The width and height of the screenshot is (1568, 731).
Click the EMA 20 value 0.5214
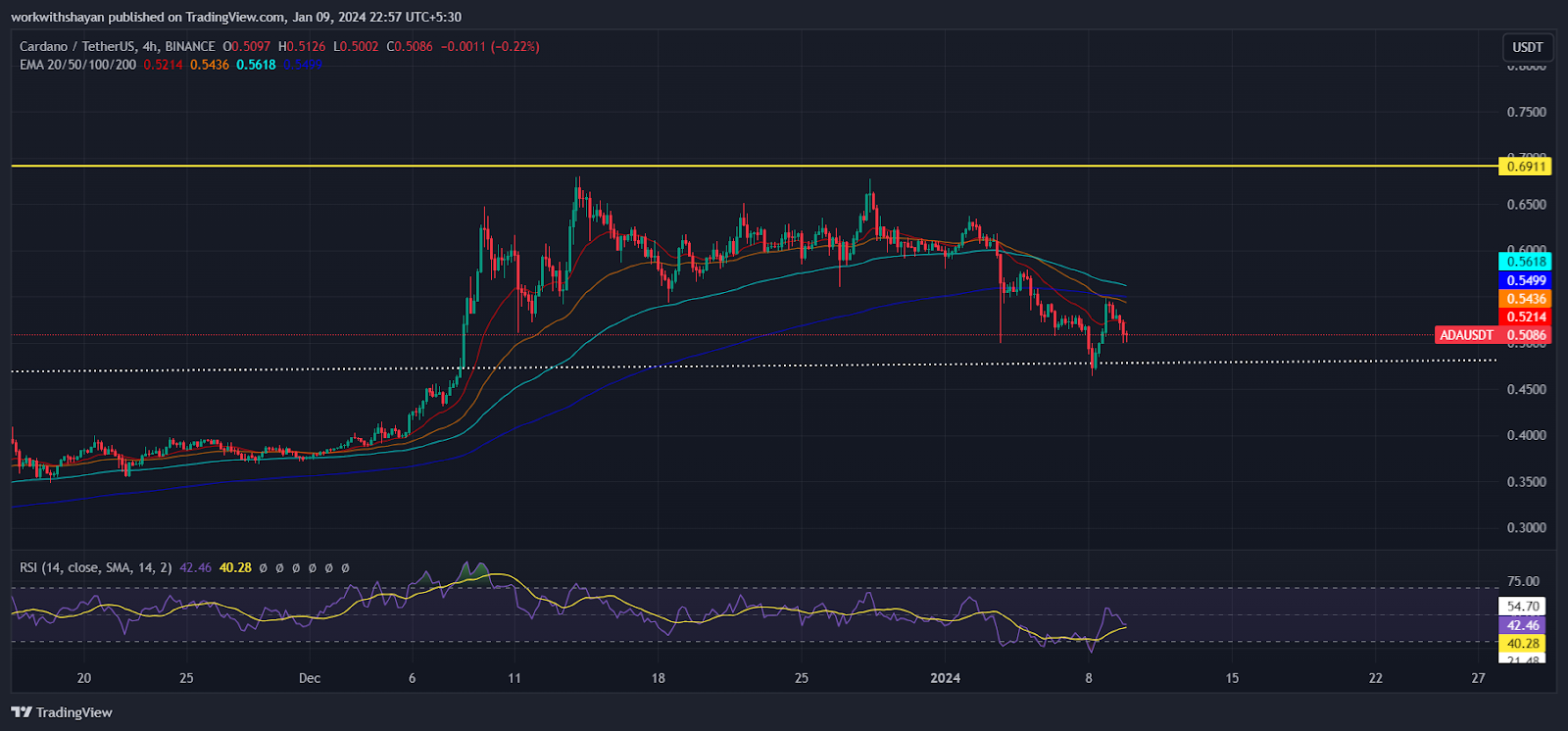pos(163,65)
